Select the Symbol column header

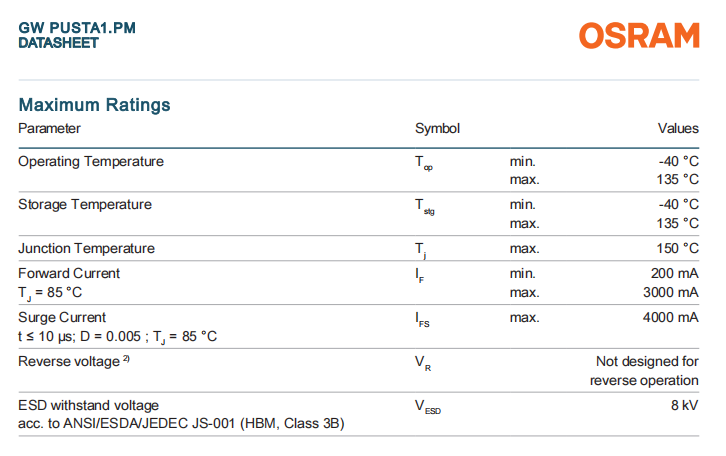pyautogui.click(x=437, y=129)
